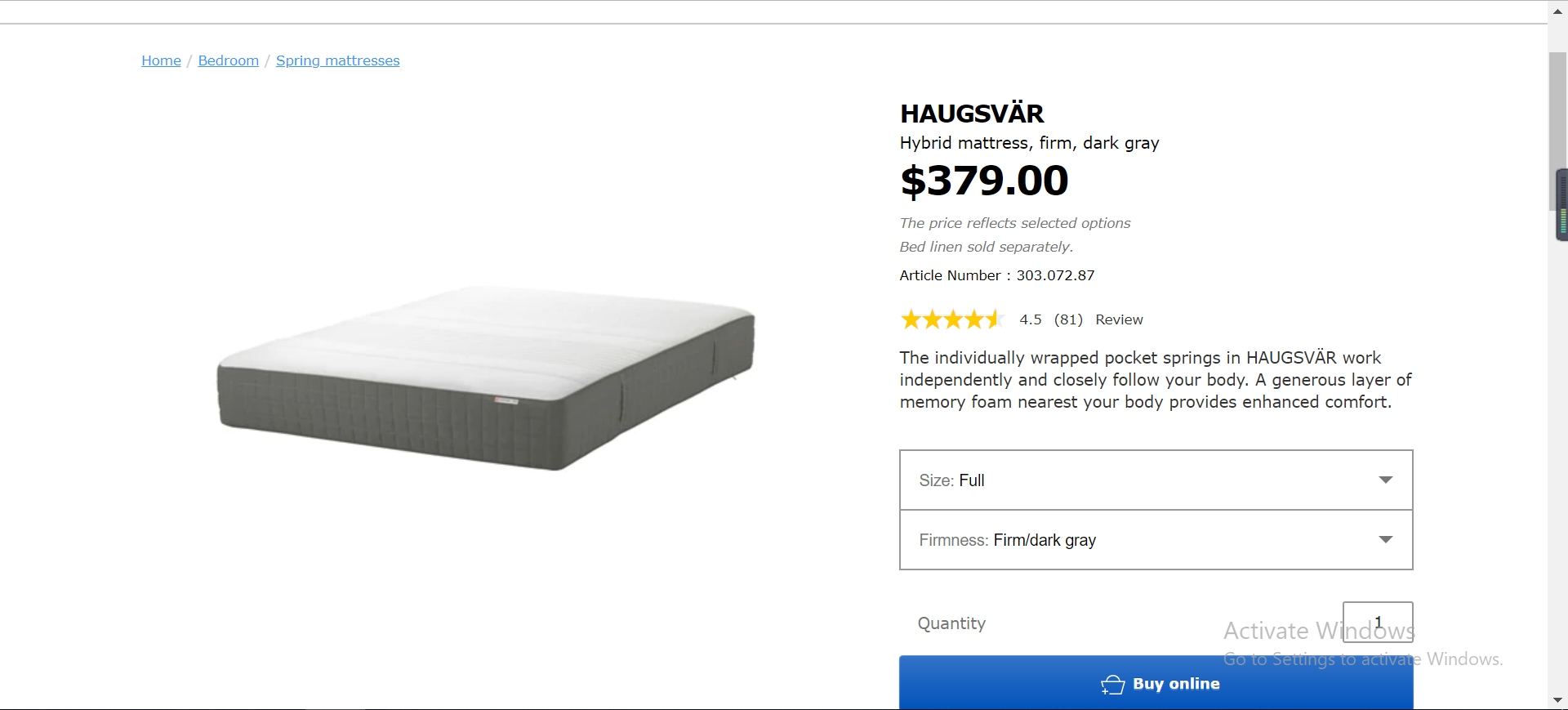Click the $379.00 price text
This screenshot has height=710, width=1568.
click(984, 181)
